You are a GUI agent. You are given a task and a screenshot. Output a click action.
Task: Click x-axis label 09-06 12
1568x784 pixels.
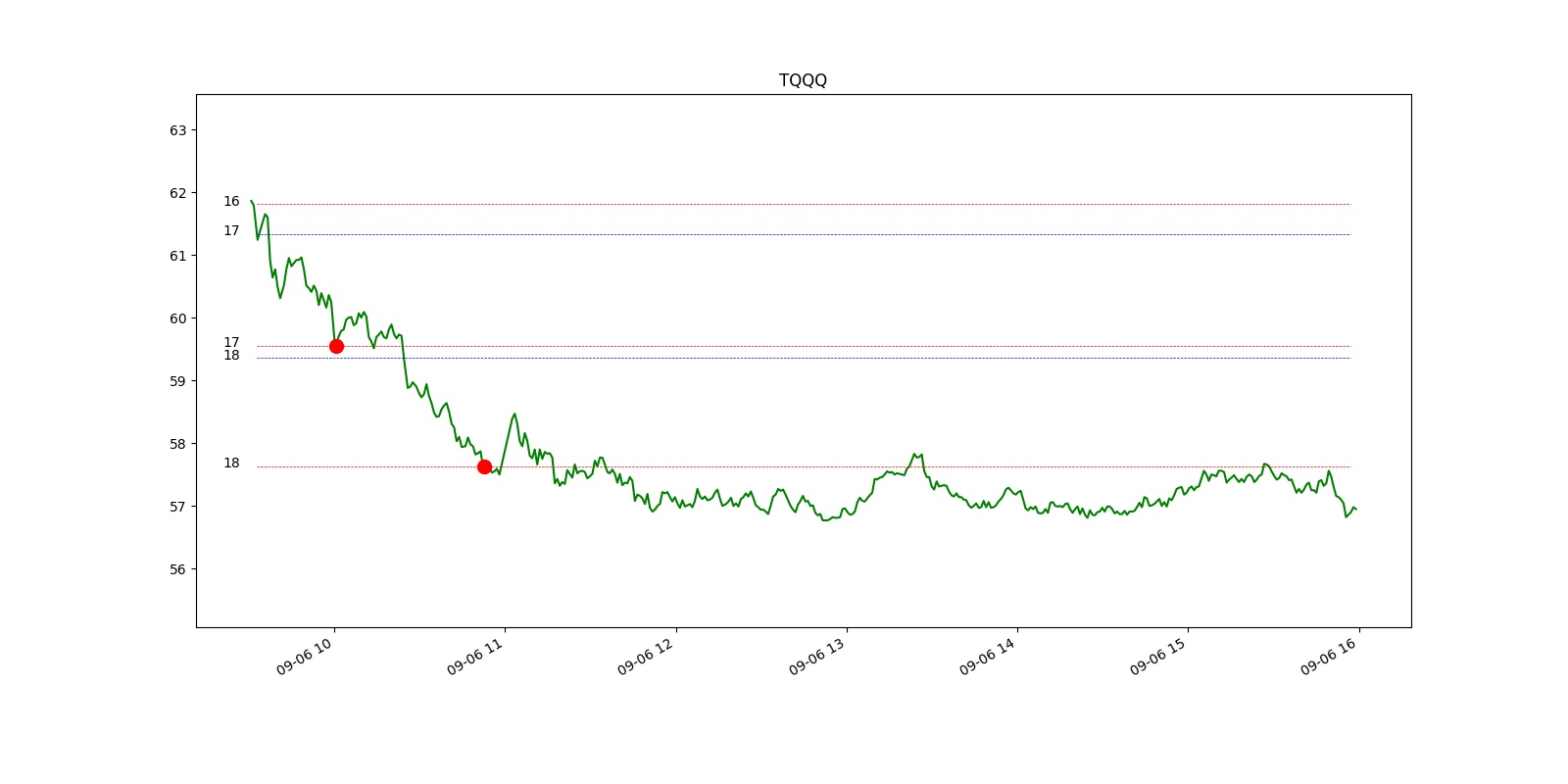(x=646, y=656)
